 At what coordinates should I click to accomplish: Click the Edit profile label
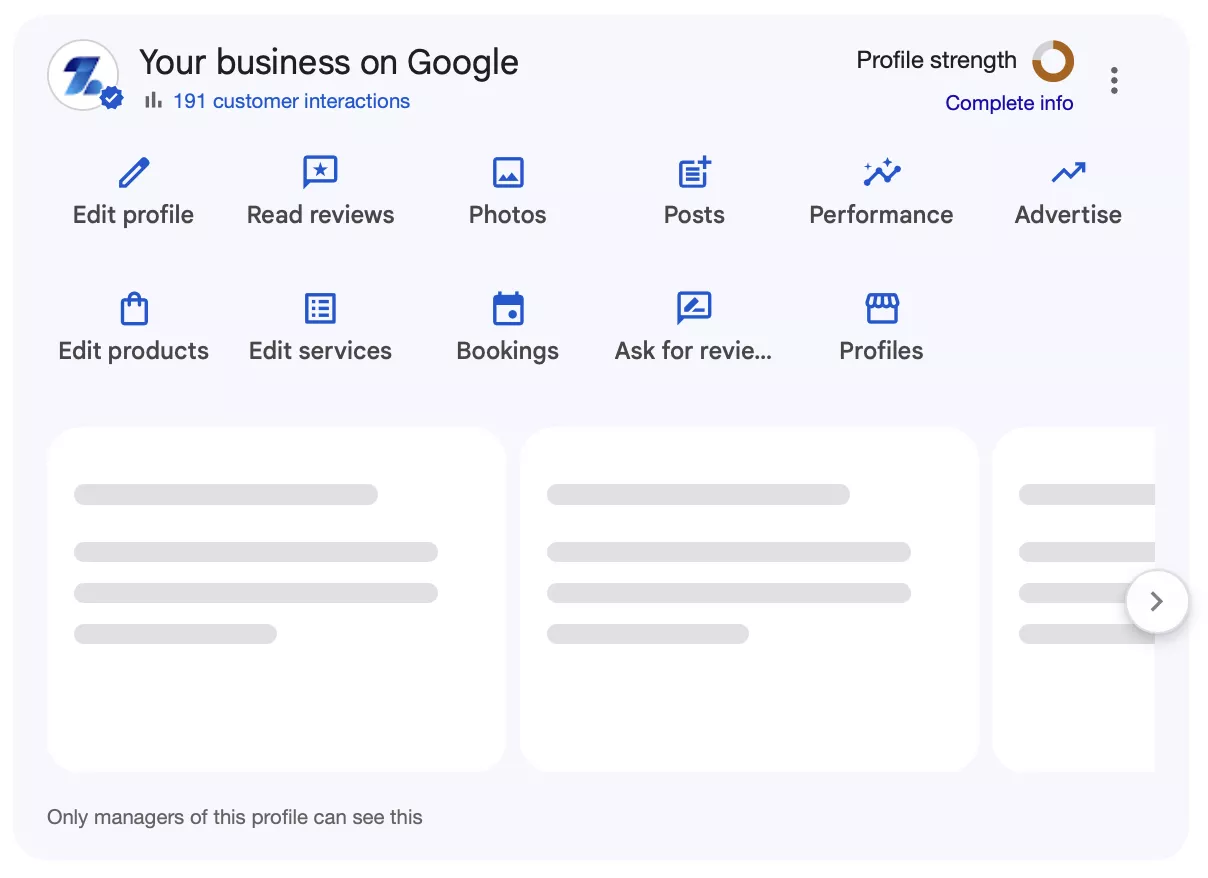coord(134,215)
